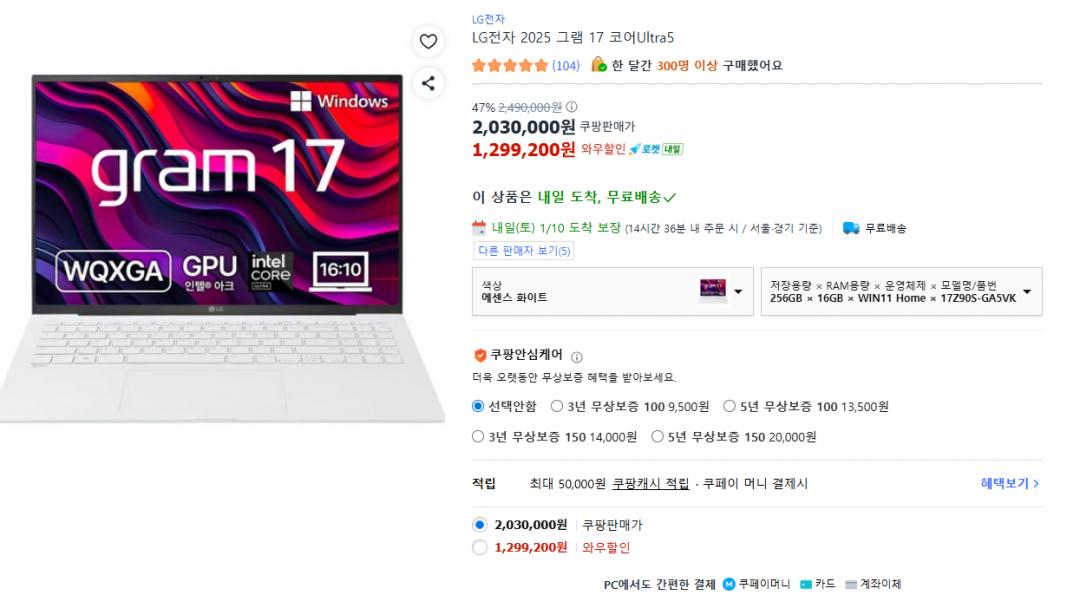
Task: Expand 혜택보기 benefits link
Action: click(x=1010, y=483)
